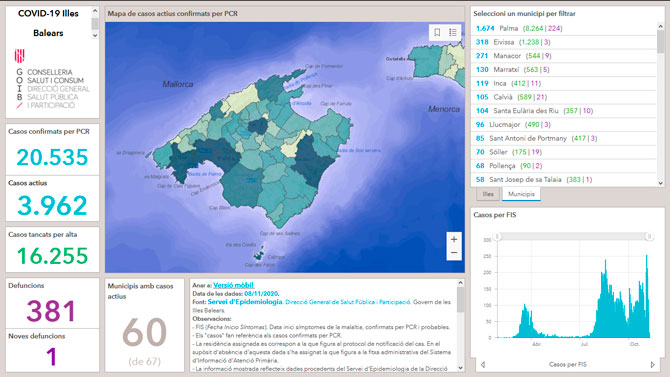Select the Municipis tab
The image size is (670, 377).
click(521, 194)
